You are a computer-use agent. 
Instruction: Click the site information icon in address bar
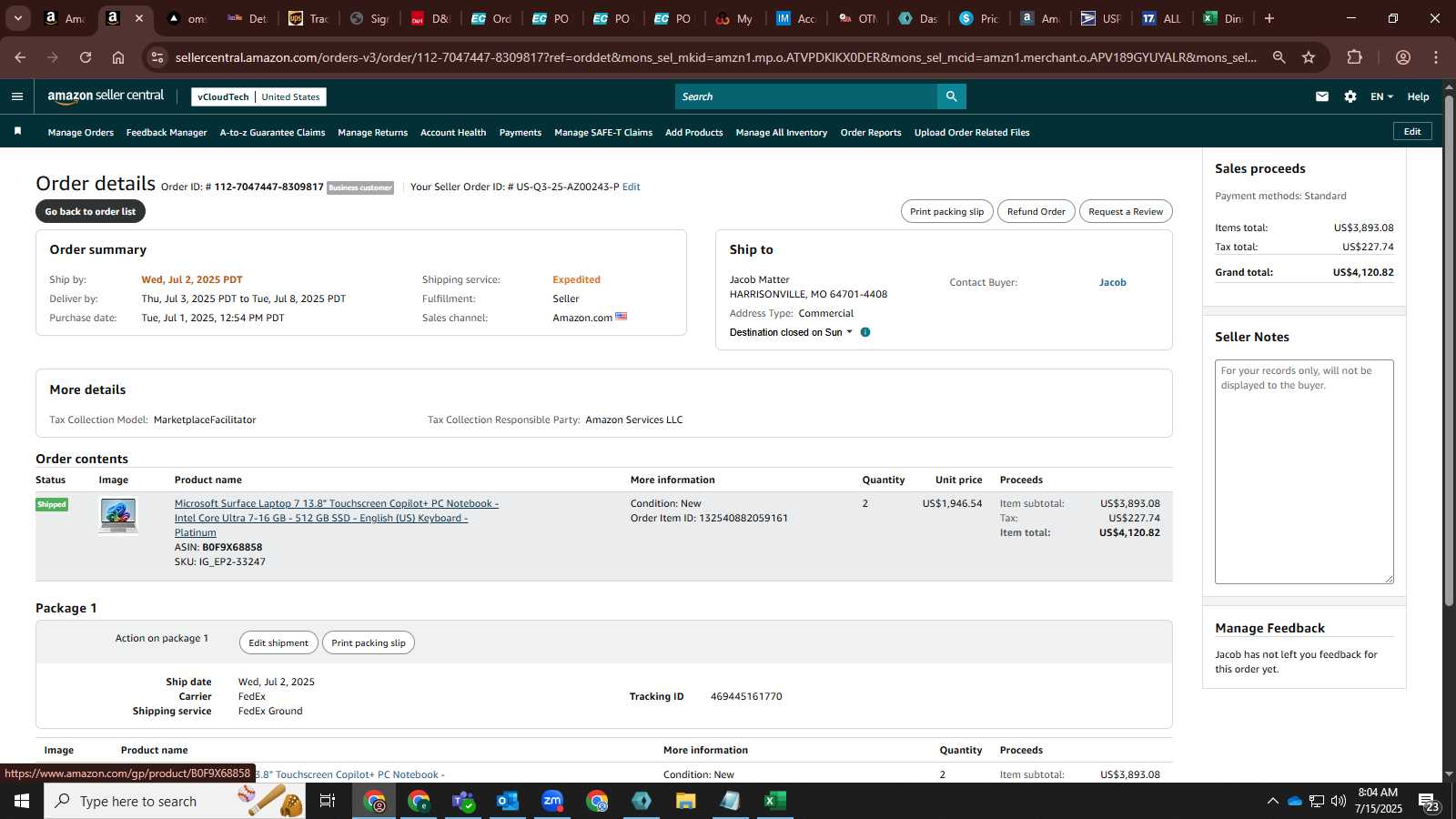tap(157, 57)
